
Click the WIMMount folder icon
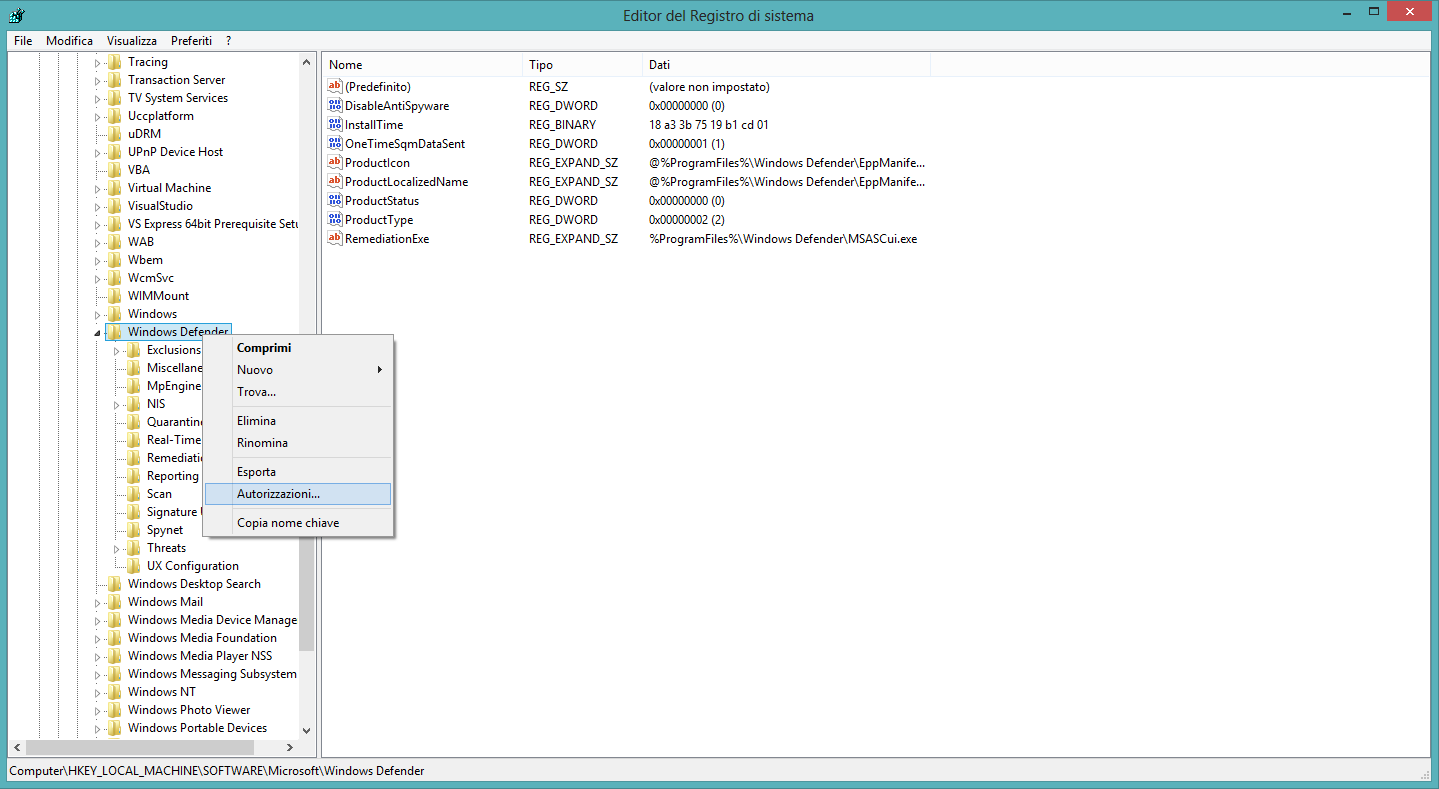pos(114,296)
